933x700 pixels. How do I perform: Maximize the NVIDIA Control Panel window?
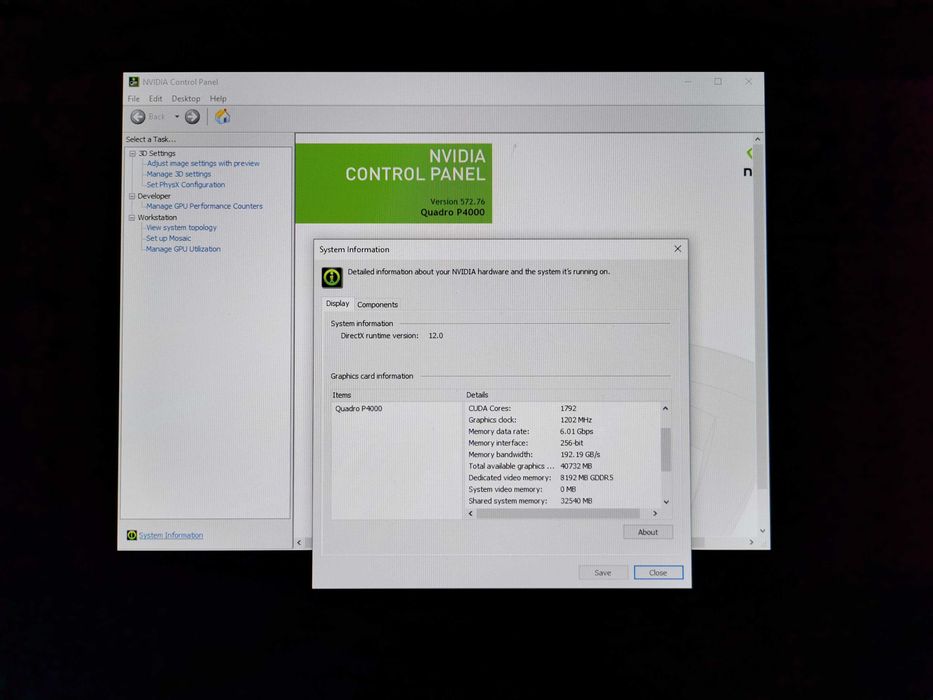(x=718, y=82)
